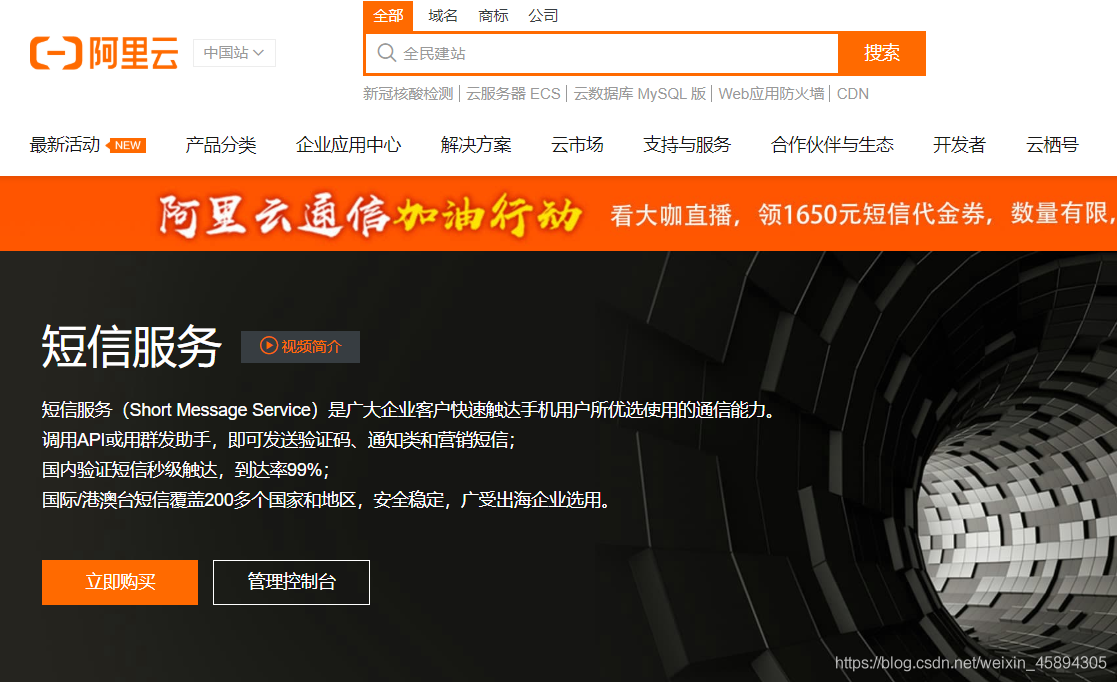The height and width of the screenshot is (682, 1117).
Task: Click the 短信服务 page heading
Action: [132, 346]
